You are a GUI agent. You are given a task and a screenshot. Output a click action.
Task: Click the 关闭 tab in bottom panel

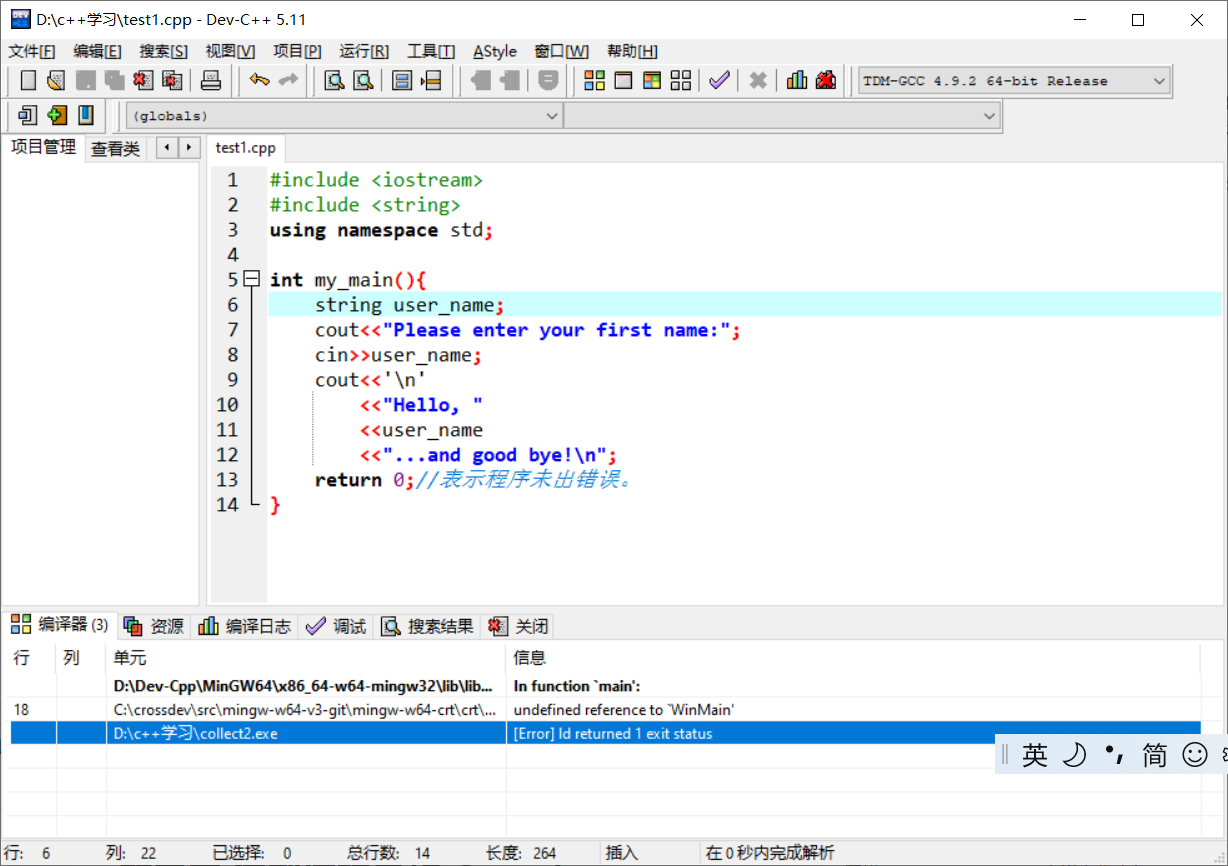pos(518,627)
